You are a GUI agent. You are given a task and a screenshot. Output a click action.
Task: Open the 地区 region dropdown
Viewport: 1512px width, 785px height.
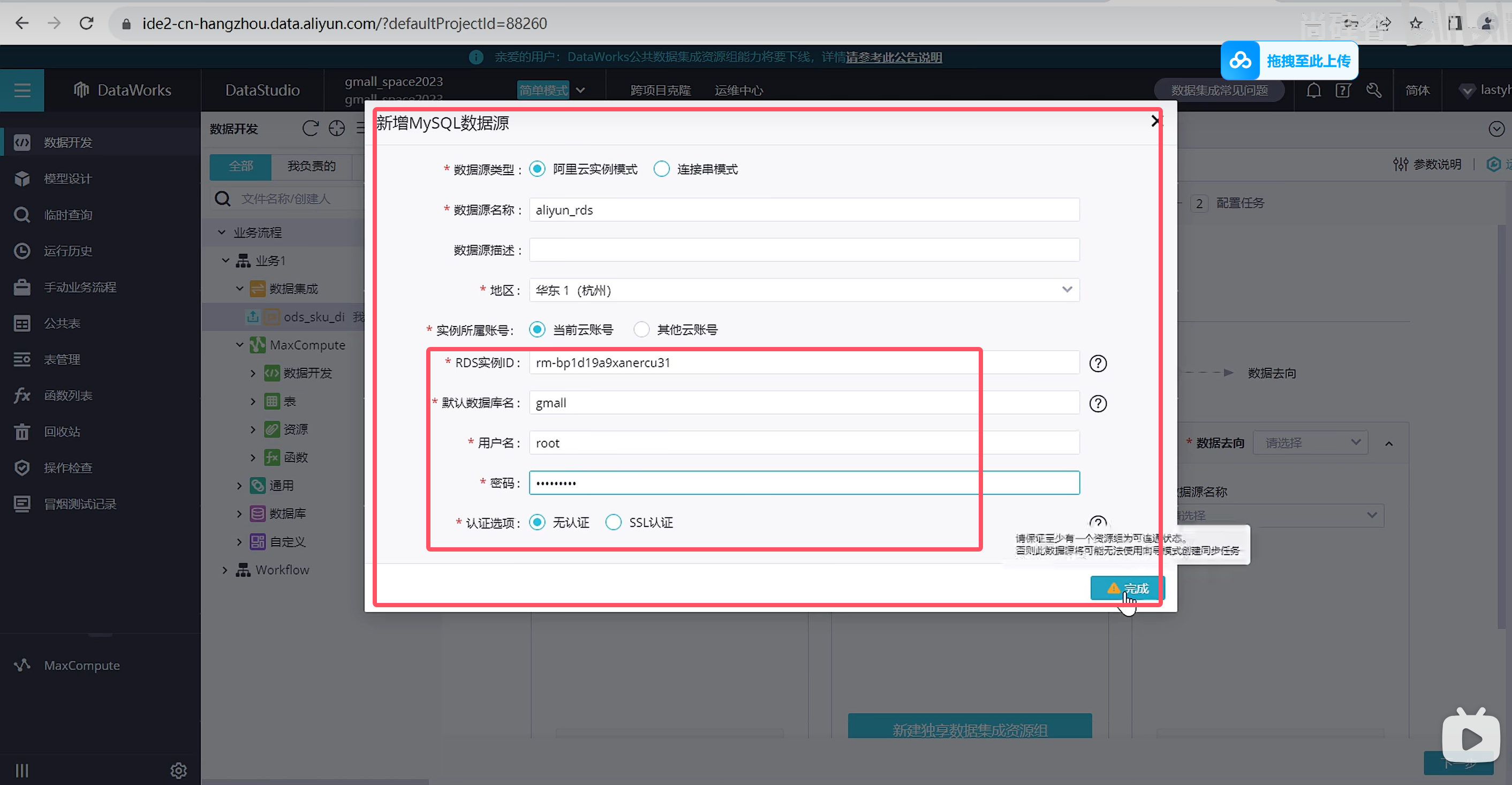(804, 290)
